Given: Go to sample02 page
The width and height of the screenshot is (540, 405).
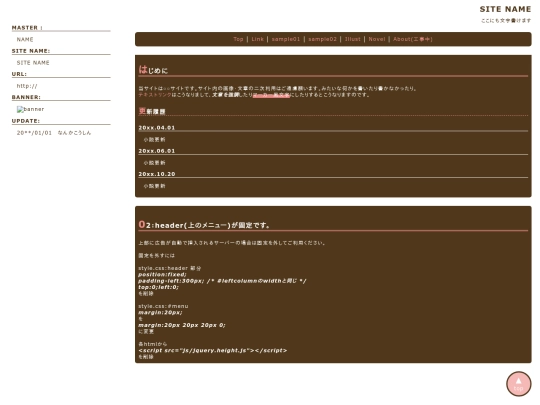Looking at the screenshot, I should click(x=322, y=39).
